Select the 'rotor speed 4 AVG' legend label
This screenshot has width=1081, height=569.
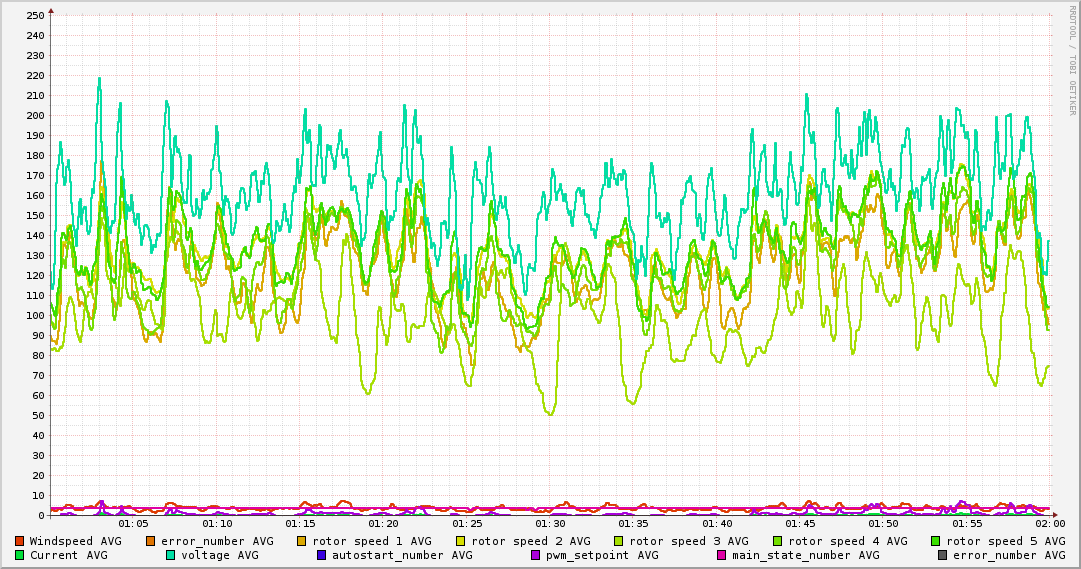pos(848,541)
